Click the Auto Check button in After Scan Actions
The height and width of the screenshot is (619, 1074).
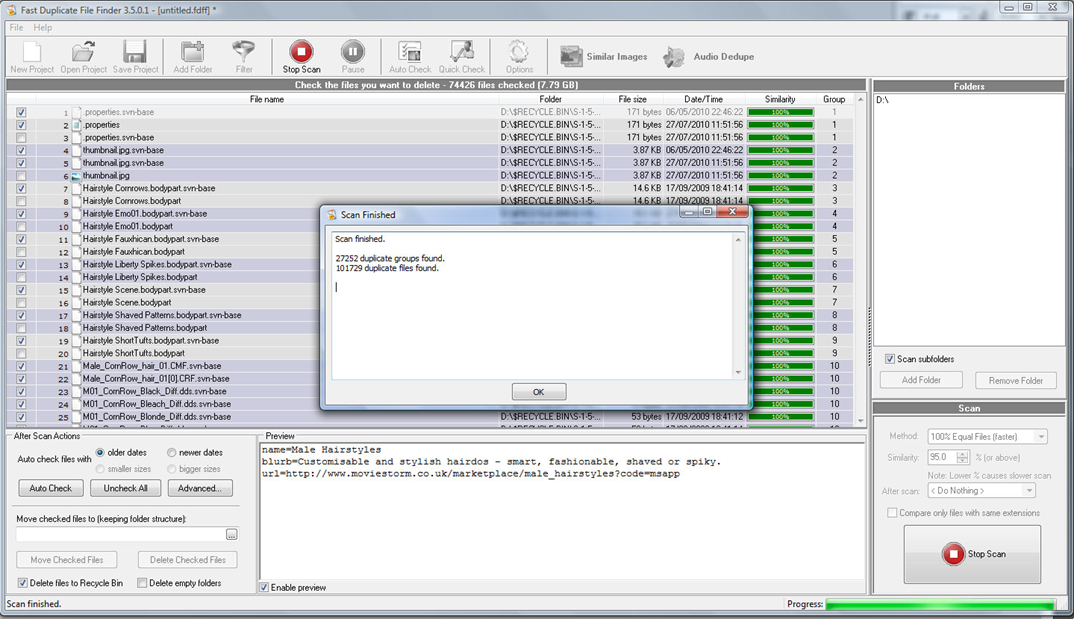click(x=51, y=488)
